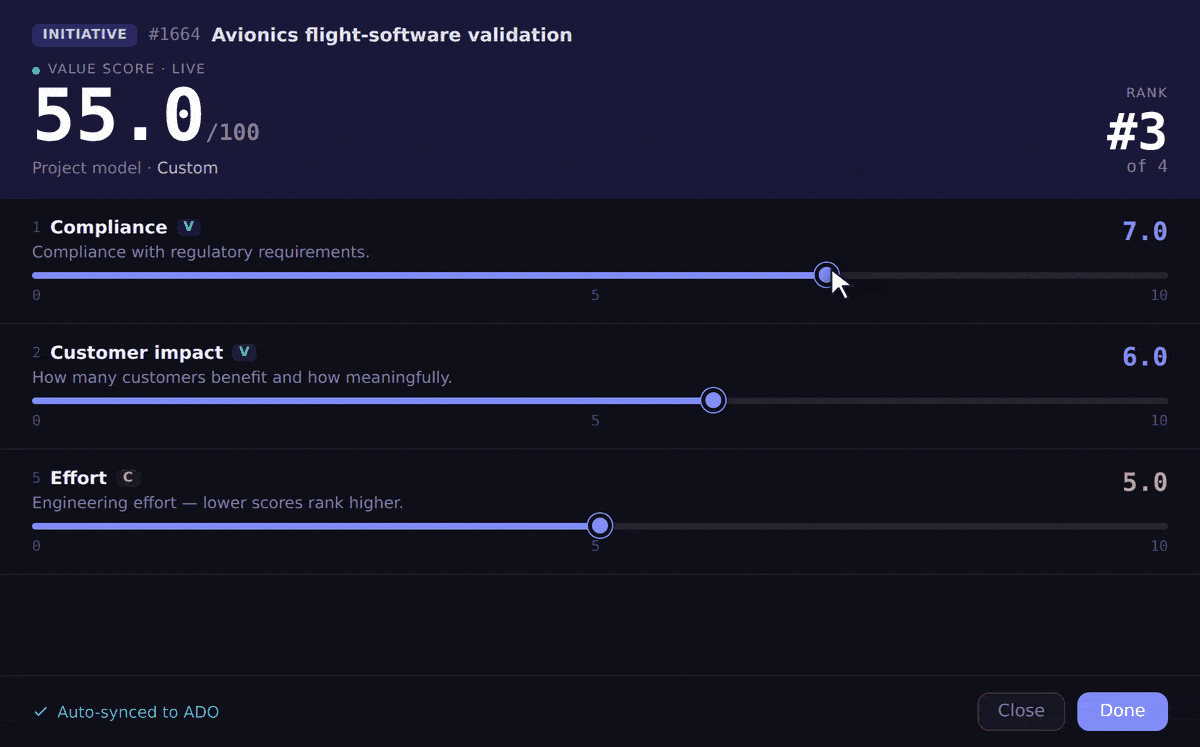Image resolution: width=1200 pixels, height=747 pixels.
Task: Click the rank #3 indicator
Action: (1137, 132)
